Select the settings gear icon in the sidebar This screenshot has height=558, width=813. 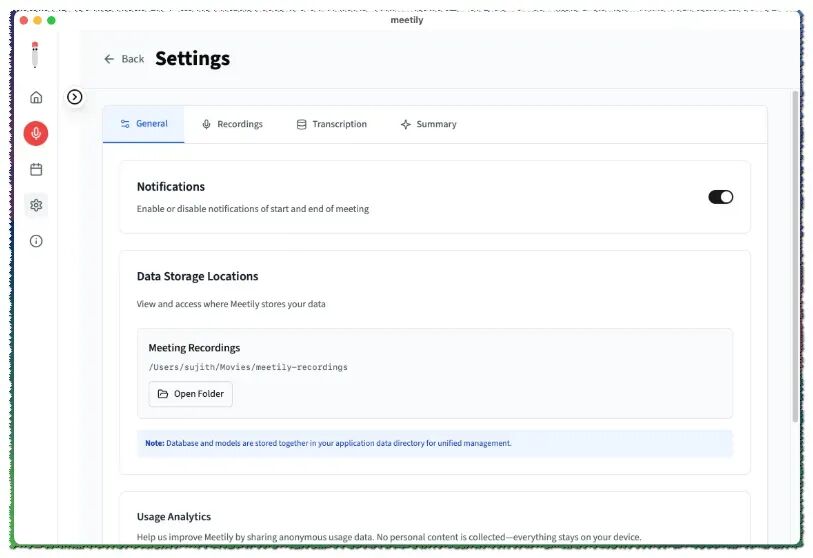[x=36, y=205]
